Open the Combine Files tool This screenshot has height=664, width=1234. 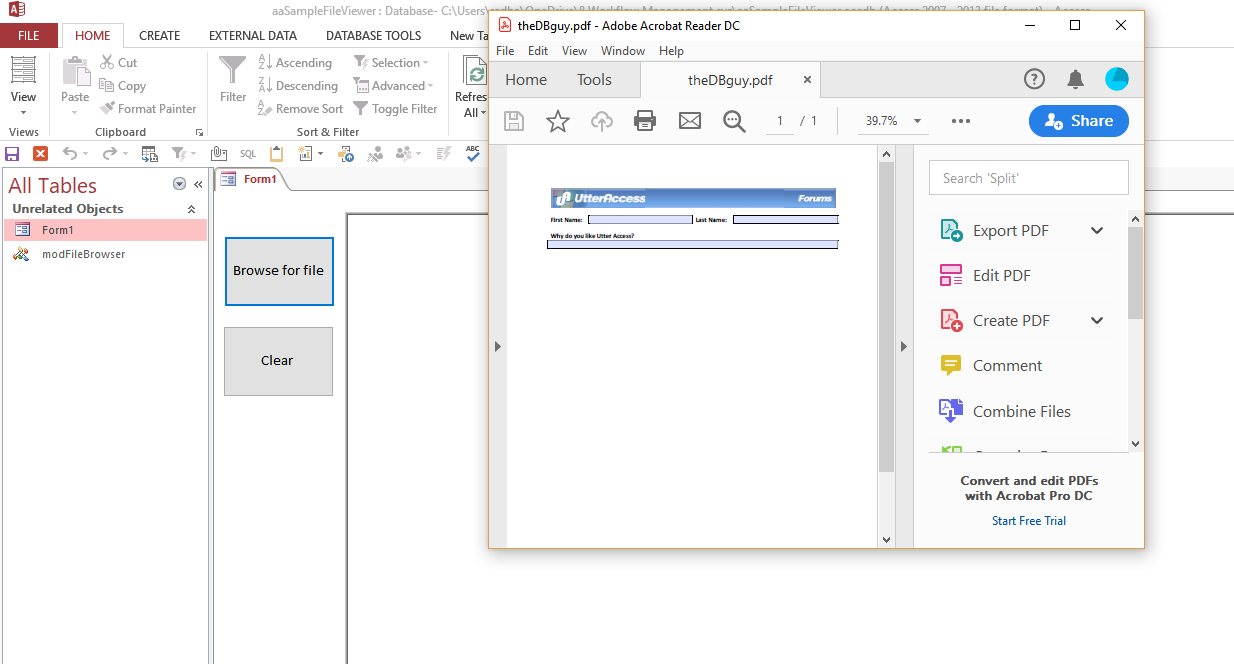click(x=1020, y=411)
